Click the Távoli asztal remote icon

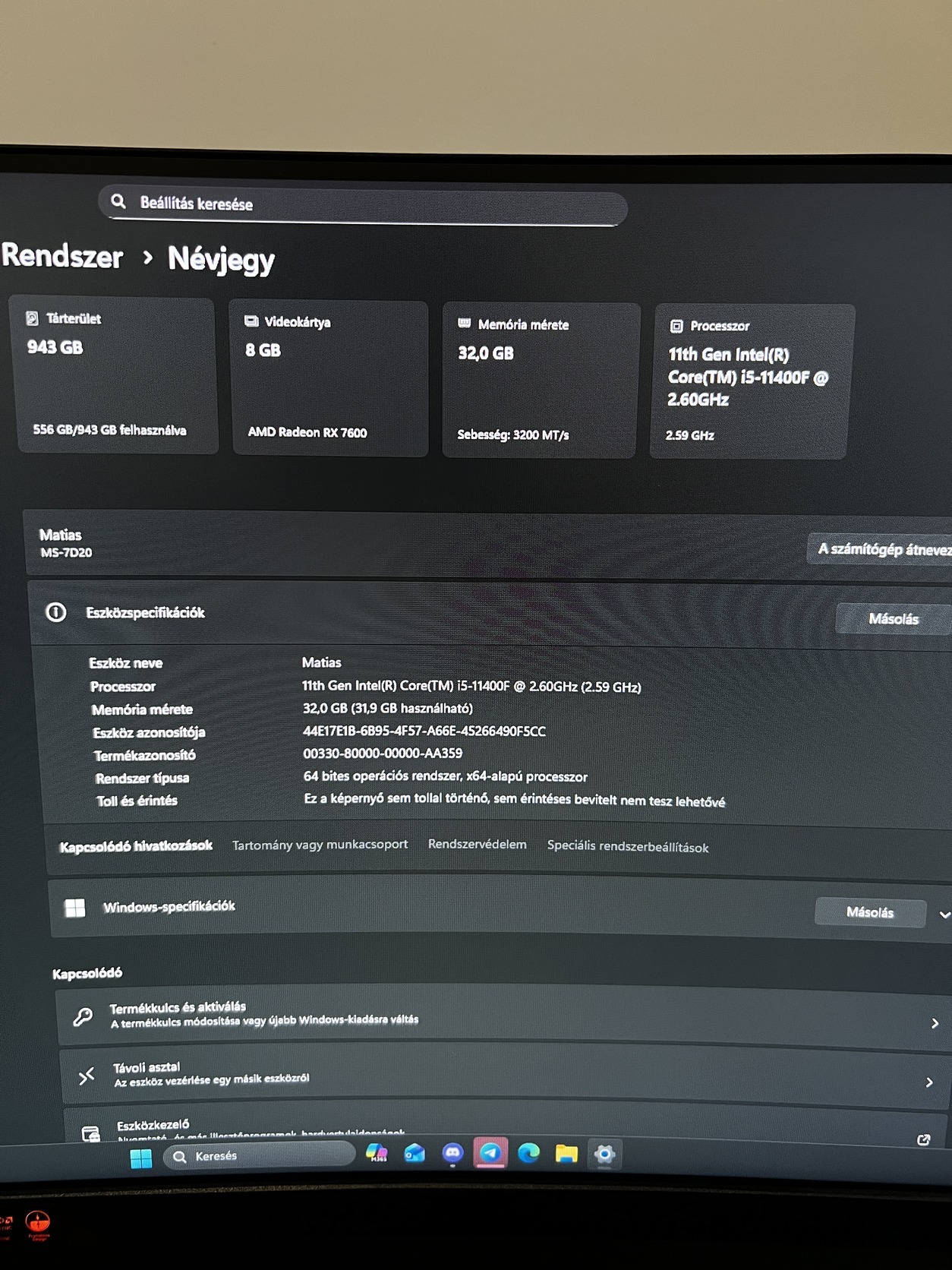point(87,1076)
